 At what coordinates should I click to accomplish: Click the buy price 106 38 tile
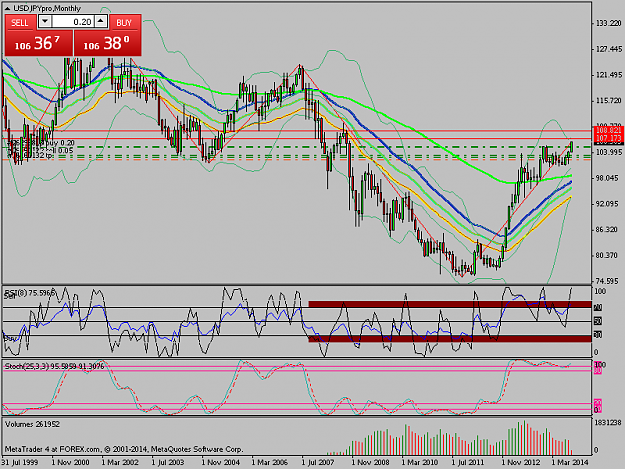click(108, 43)
